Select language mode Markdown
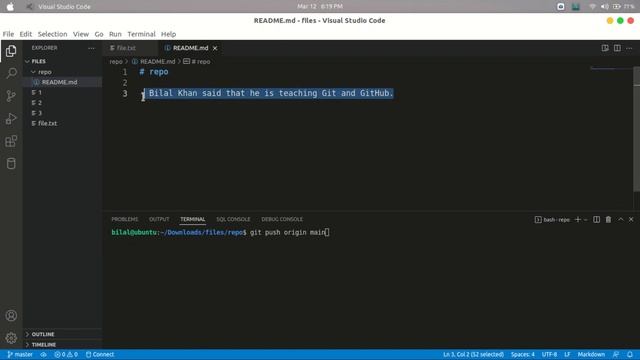 pos(591,354)
